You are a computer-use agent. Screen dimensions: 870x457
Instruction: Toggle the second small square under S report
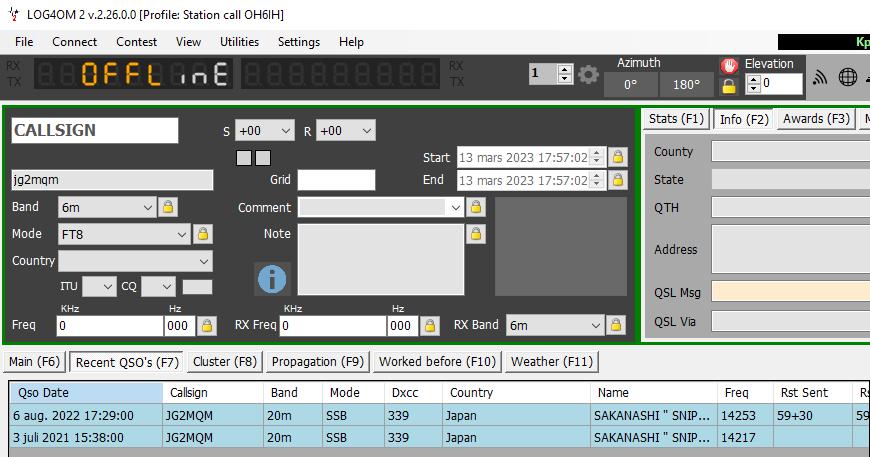pos(263,158)
